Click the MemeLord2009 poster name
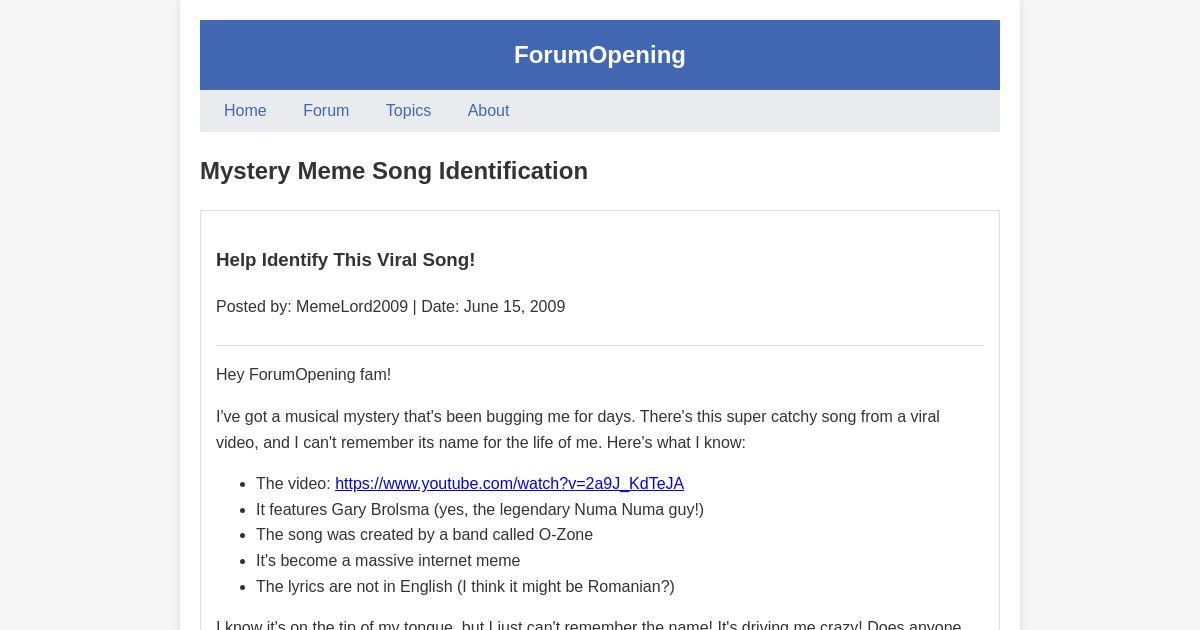The width and height of the screenshot is (1200, 630). (x=352, y=306)
